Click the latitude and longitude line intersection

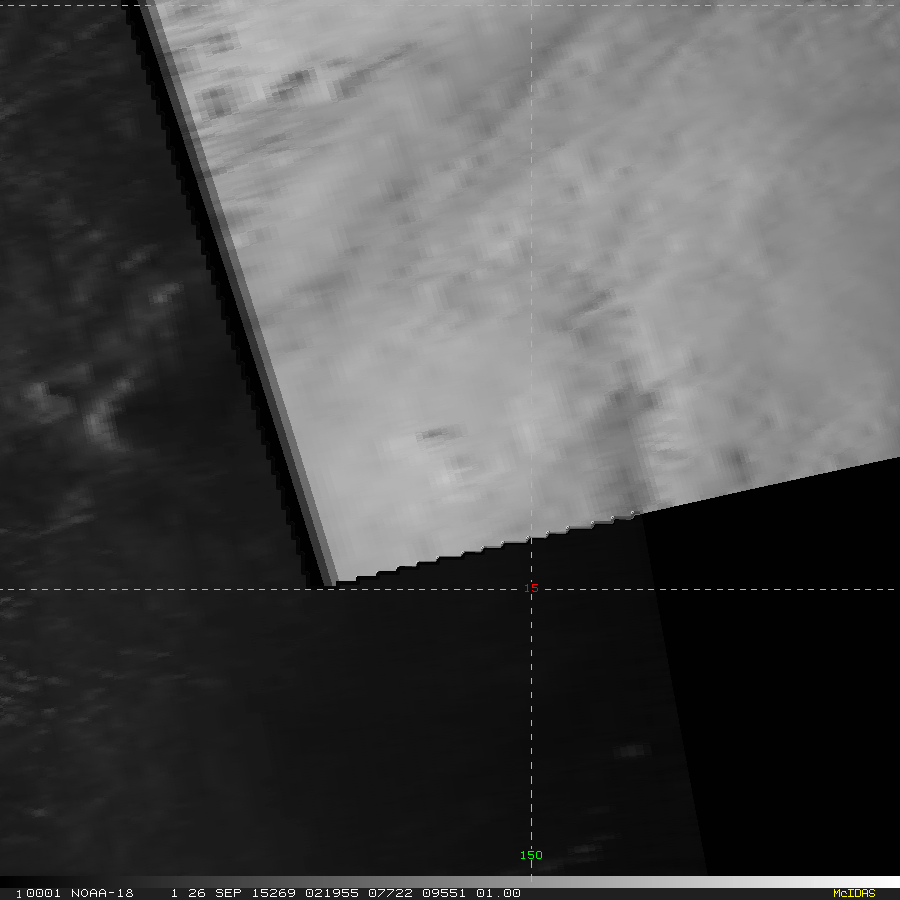(x=531, y=589)
